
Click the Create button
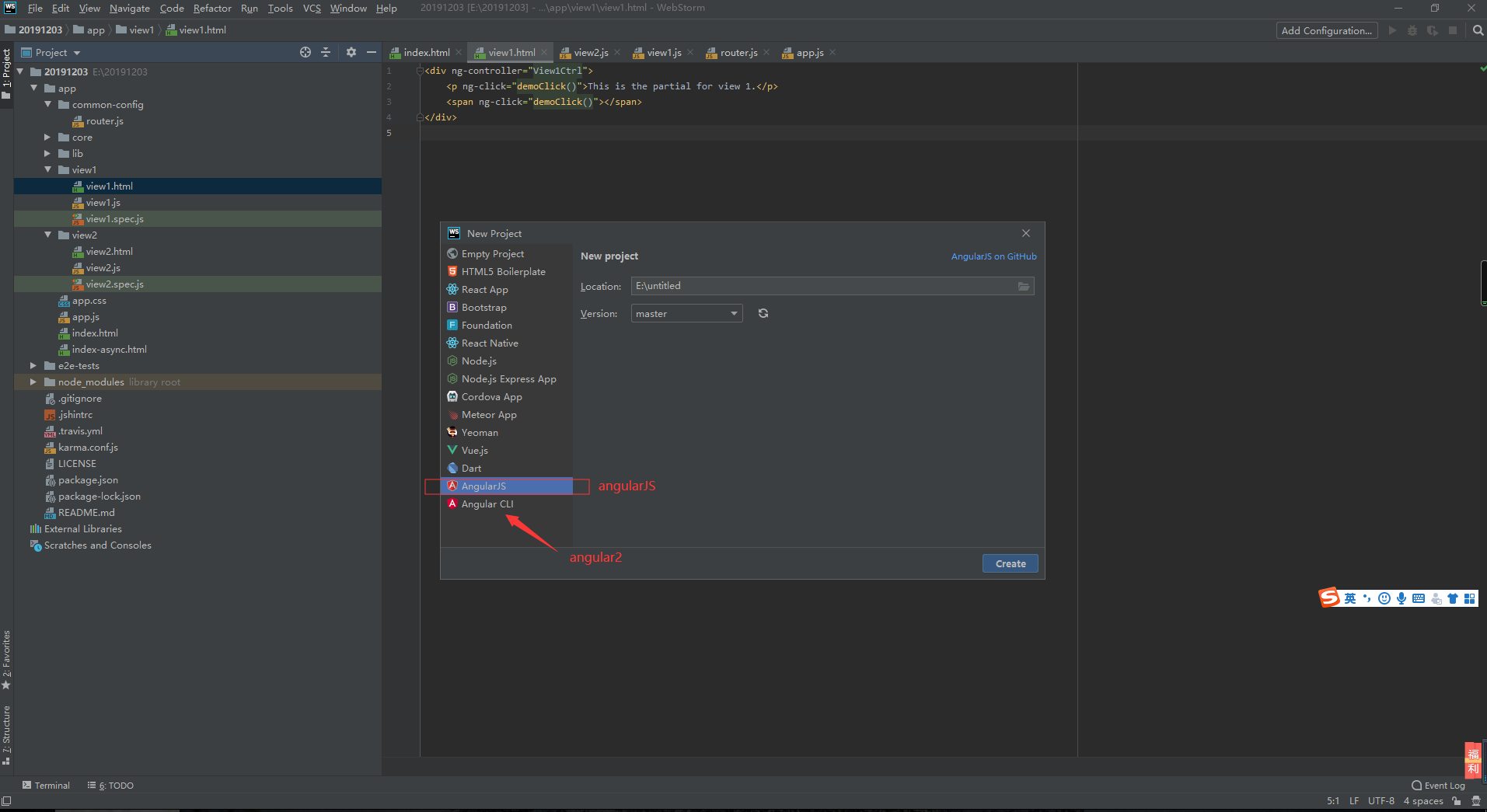(1011, 563)
